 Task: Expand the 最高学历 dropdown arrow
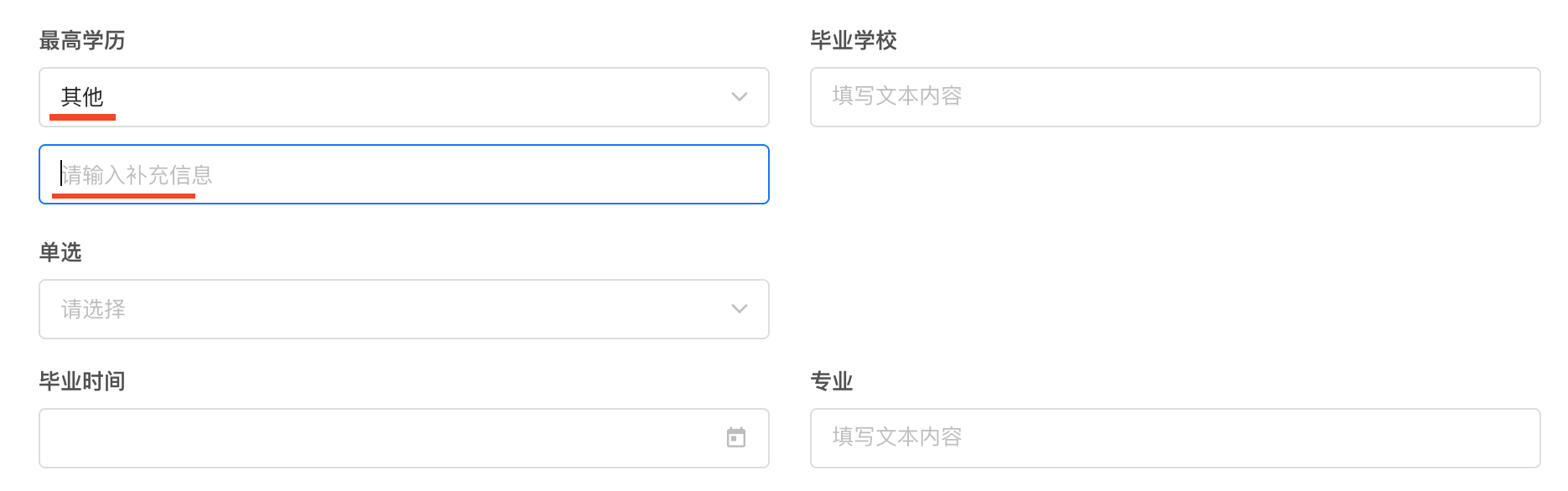click(x=739, y=97)
